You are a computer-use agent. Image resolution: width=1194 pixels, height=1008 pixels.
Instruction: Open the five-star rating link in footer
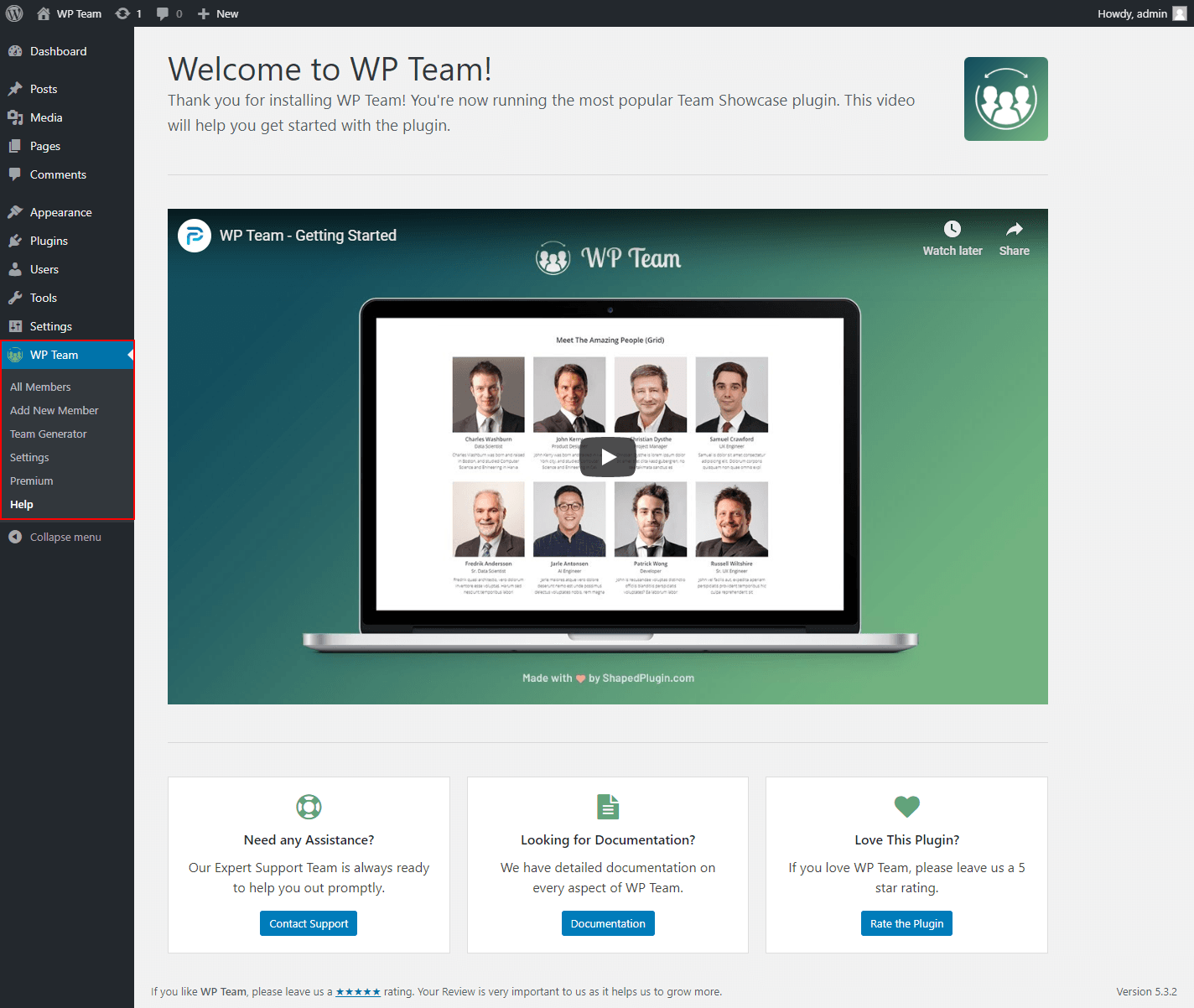pyautogui.click(x=358, y=992)
